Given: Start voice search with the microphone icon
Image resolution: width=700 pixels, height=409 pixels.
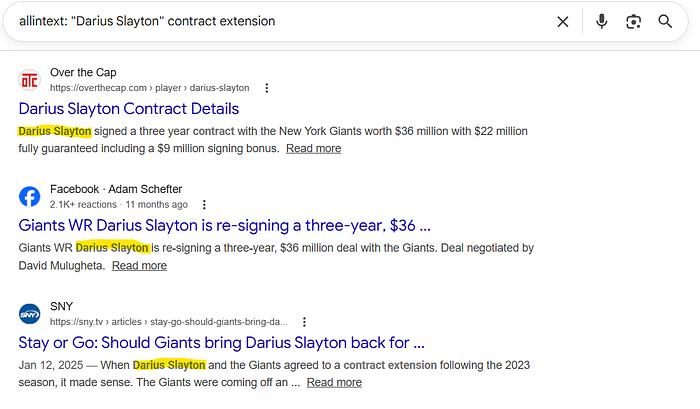Looking at the screenshot, I should (601, 21).
